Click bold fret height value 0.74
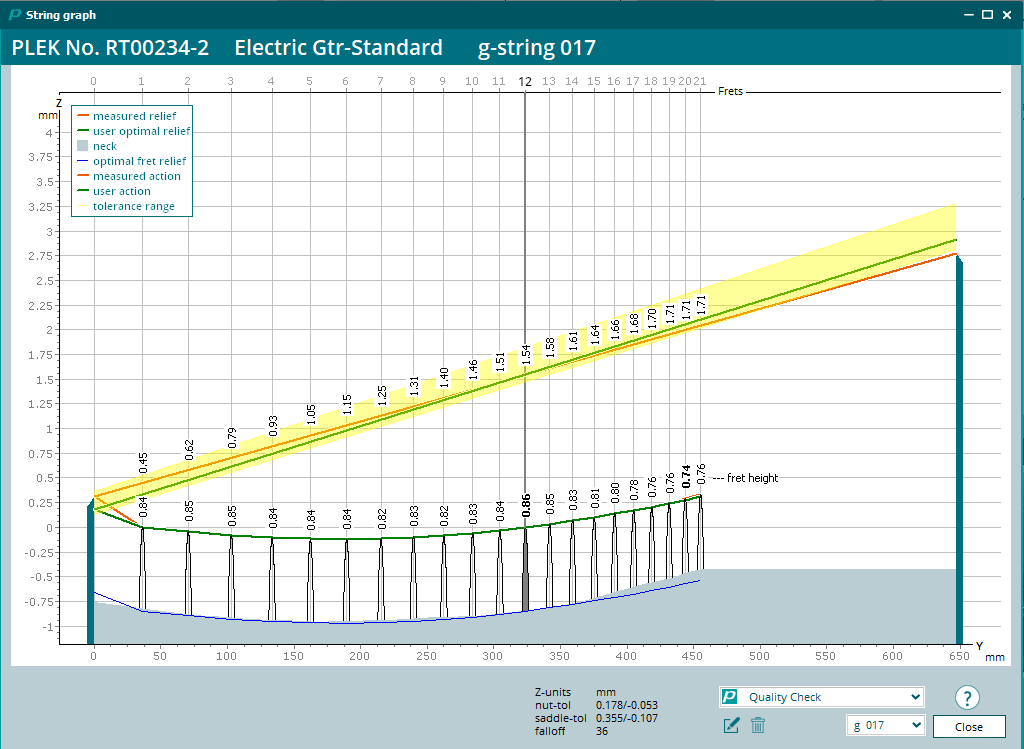This screenshot has height=749, width=1024. (x=686, y=476)
